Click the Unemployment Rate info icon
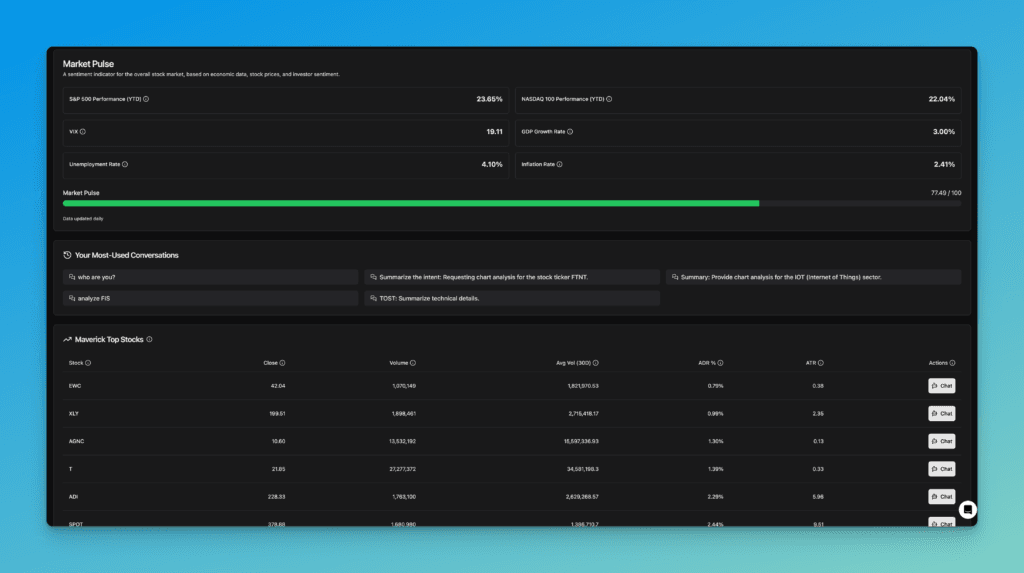 point(125,164)
